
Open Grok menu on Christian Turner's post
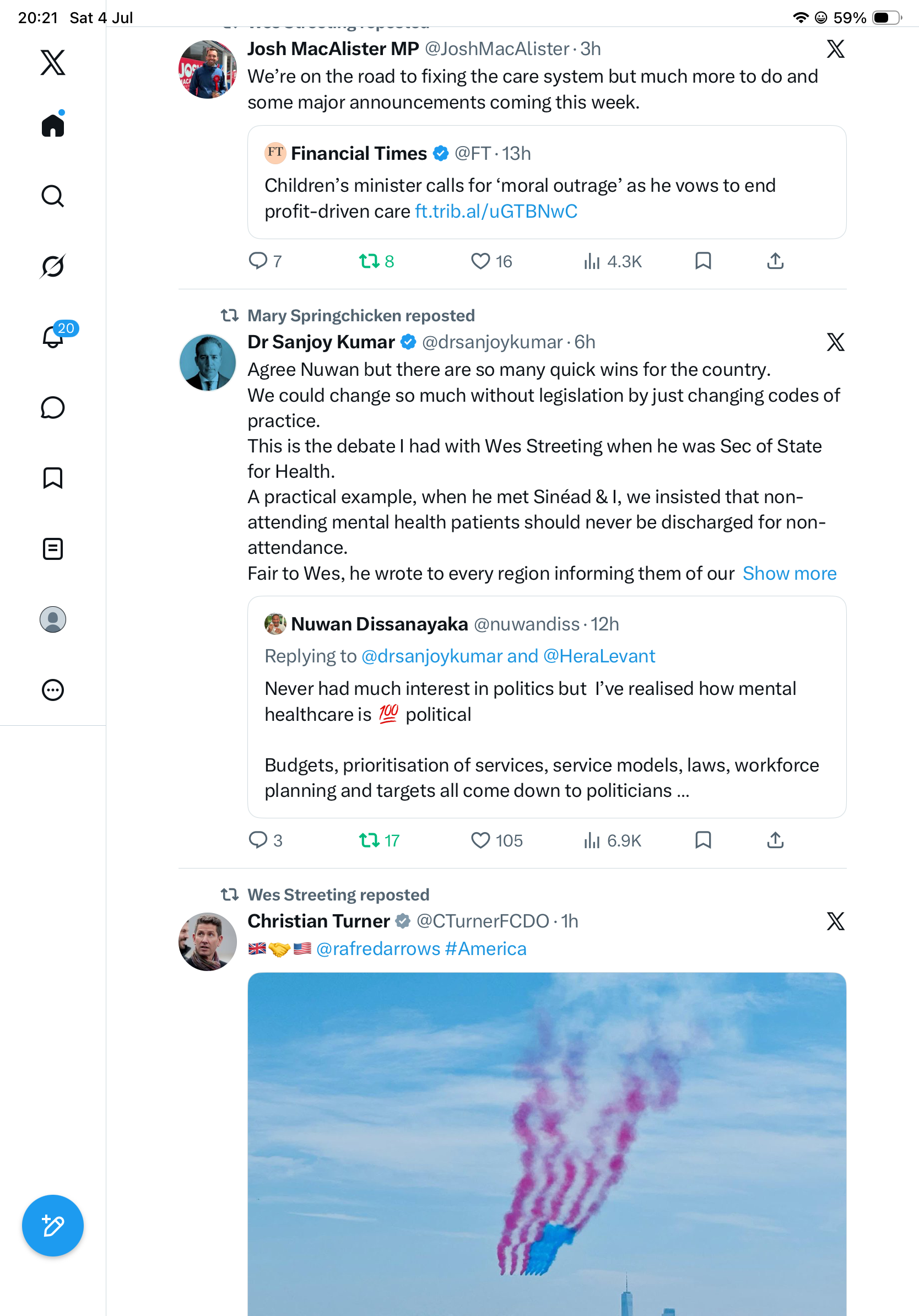pos(835,921)
